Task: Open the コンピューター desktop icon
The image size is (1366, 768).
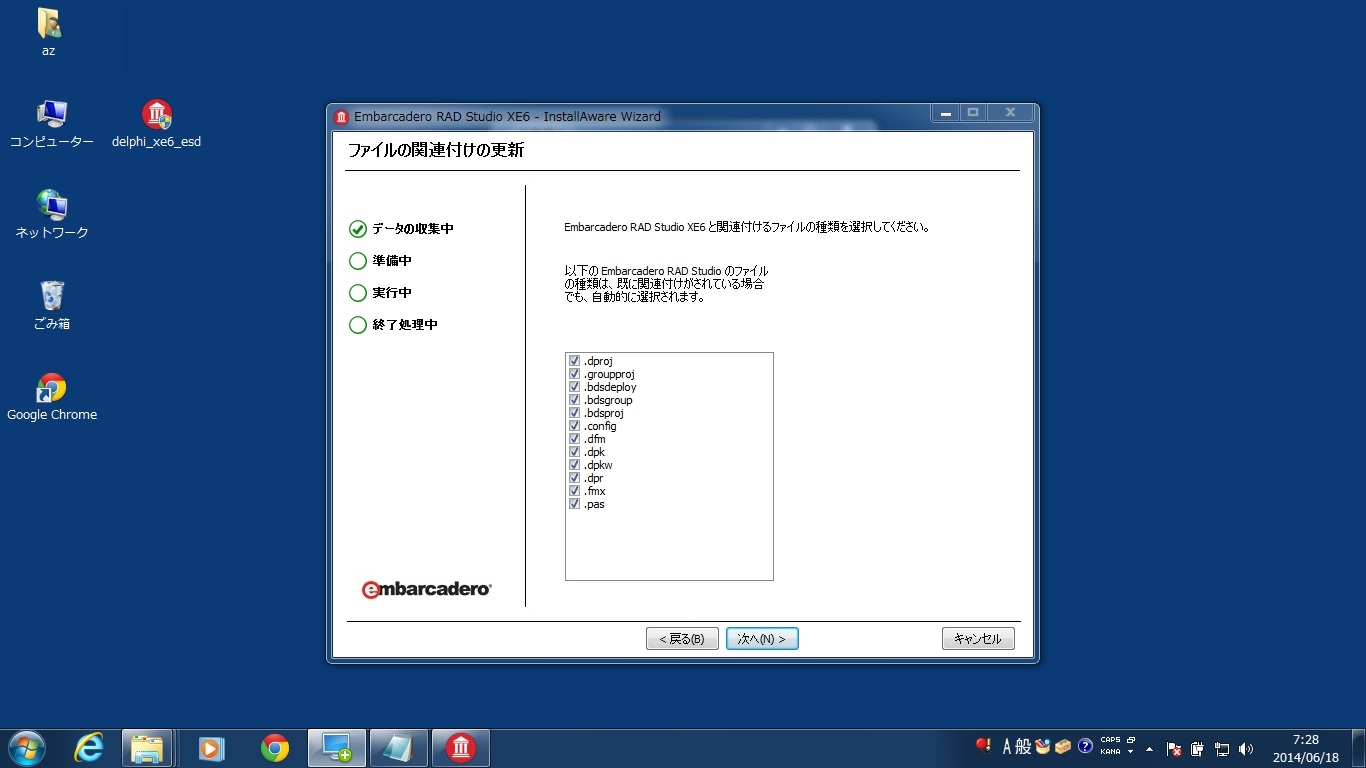Action: click(52, 124)
